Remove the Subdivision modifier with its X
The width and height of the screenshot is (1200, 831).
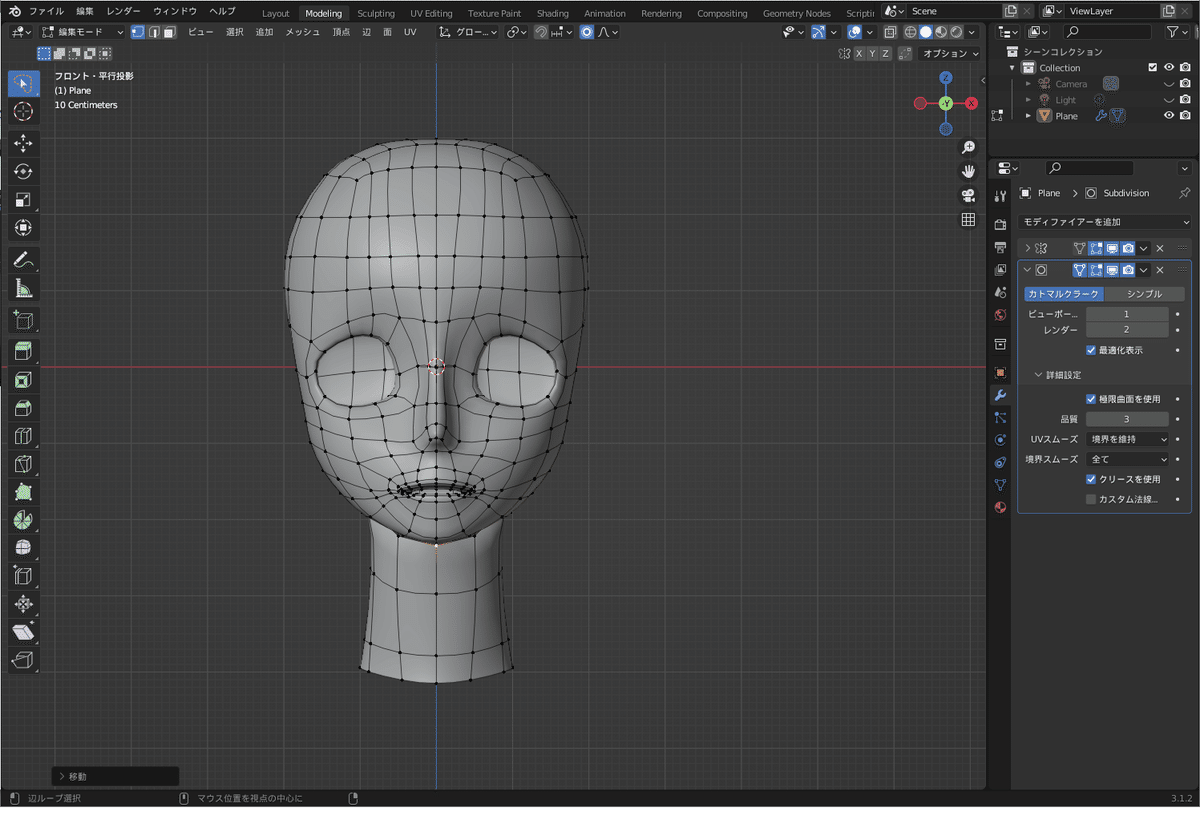[1160, 270]
